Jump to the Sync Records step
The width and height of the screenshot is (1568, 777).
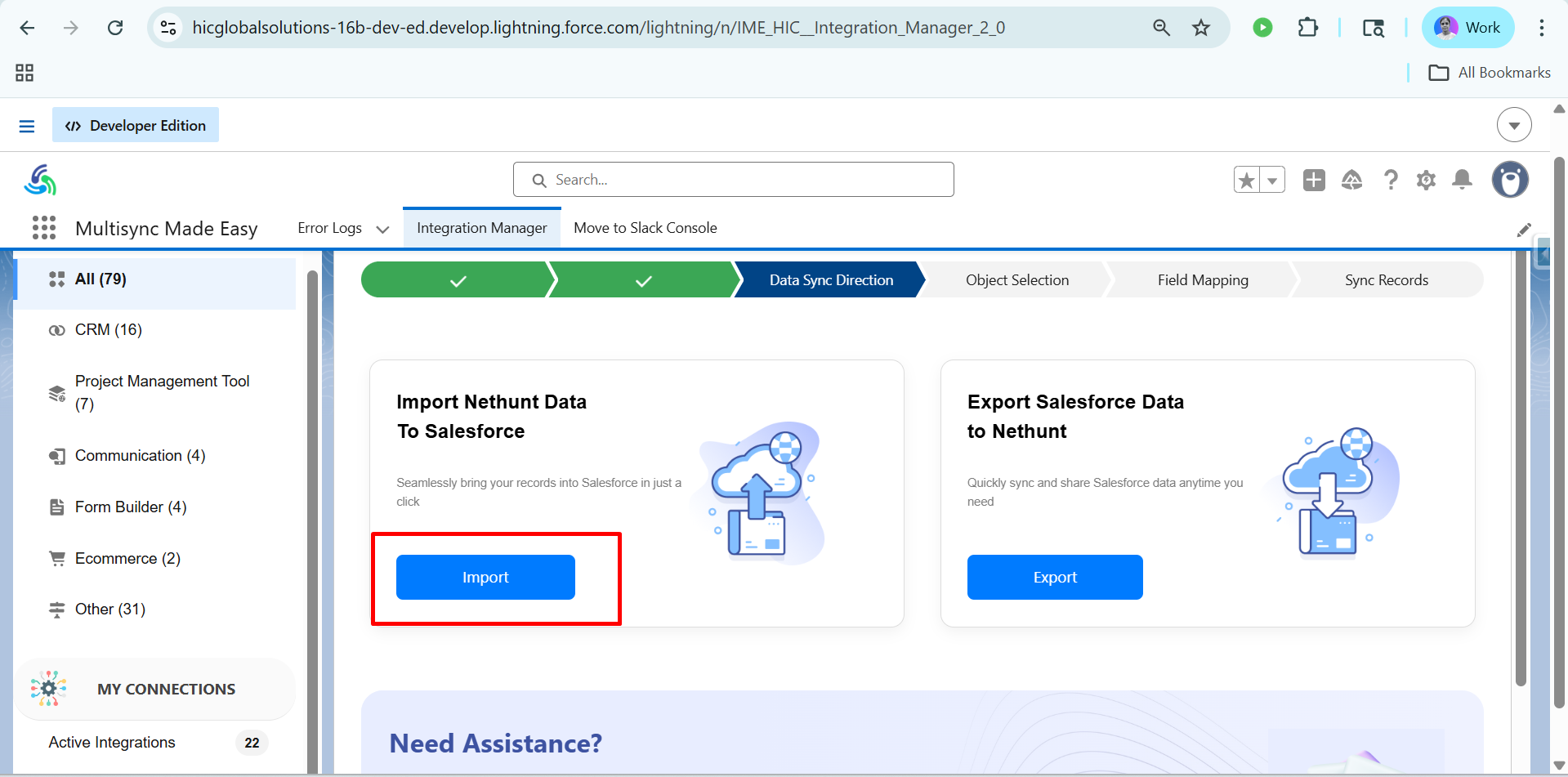point(1387,280)
